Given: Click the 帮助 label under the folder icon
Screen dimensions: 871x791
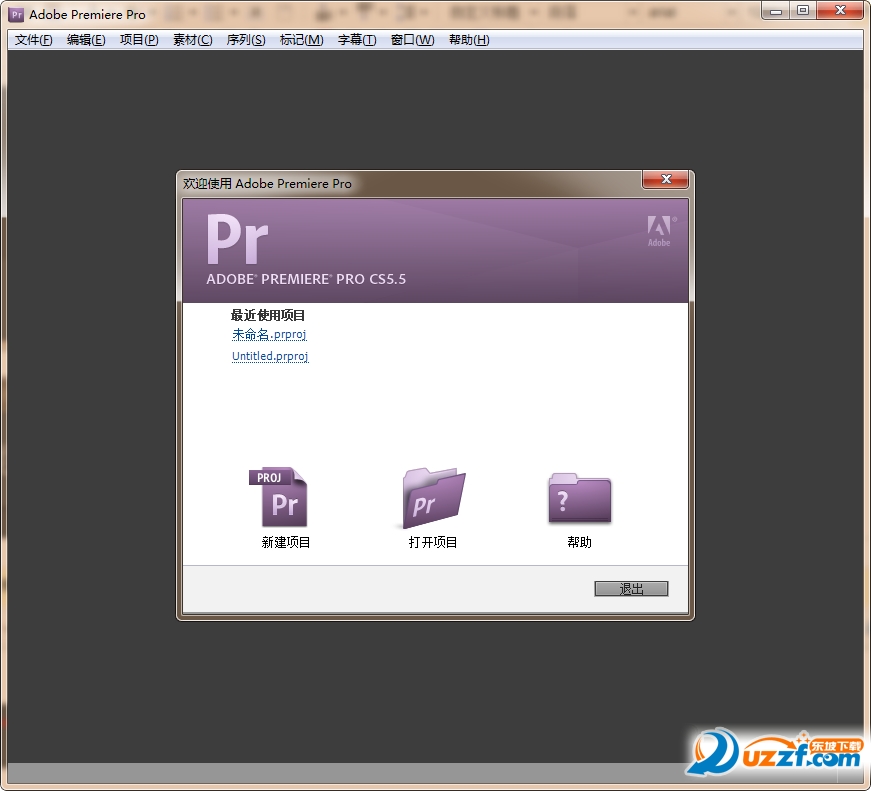Looking at the screenshot, I should click(x=579, y=542).
